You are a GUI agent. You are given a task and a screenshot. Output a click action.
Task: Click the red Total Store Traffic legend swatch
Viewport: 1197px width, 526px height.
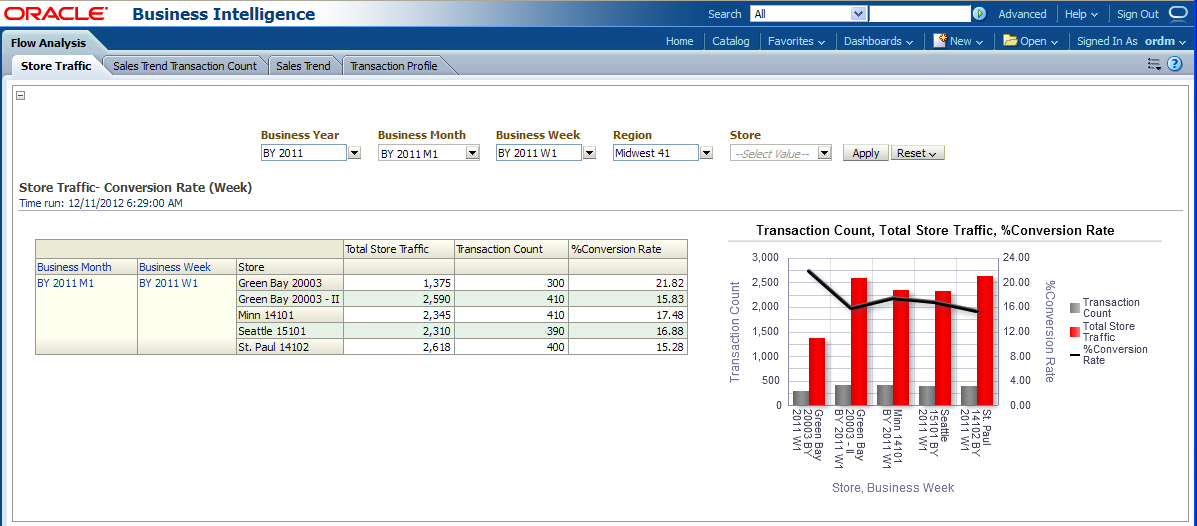tap(1075, 332)
